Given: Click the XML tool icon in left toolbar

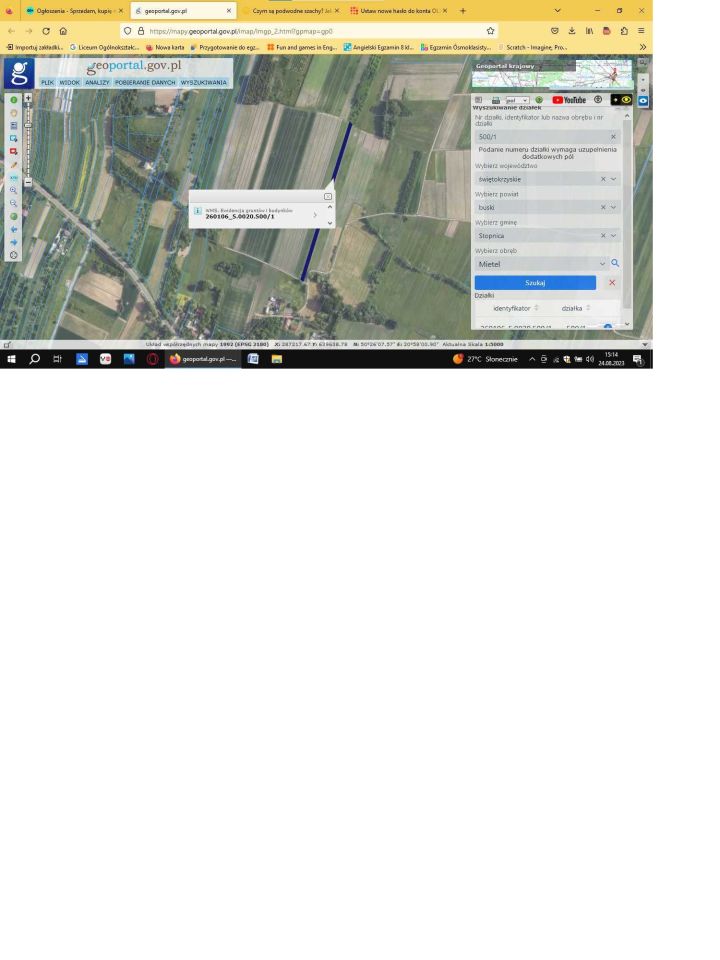Looking at the screenshot, I should [13, 178].
